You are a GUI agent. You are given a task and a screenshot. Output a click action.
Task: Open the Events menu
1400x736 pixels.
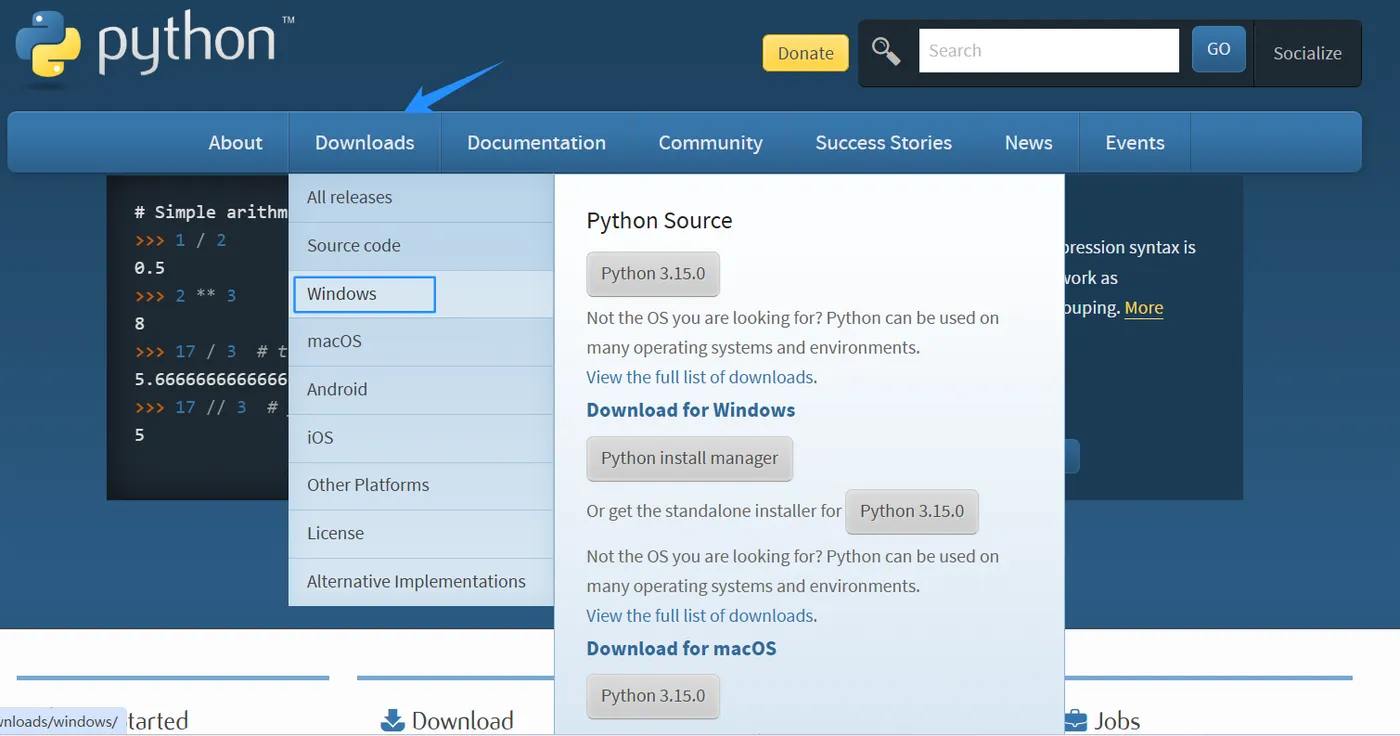coord(1135,143)
